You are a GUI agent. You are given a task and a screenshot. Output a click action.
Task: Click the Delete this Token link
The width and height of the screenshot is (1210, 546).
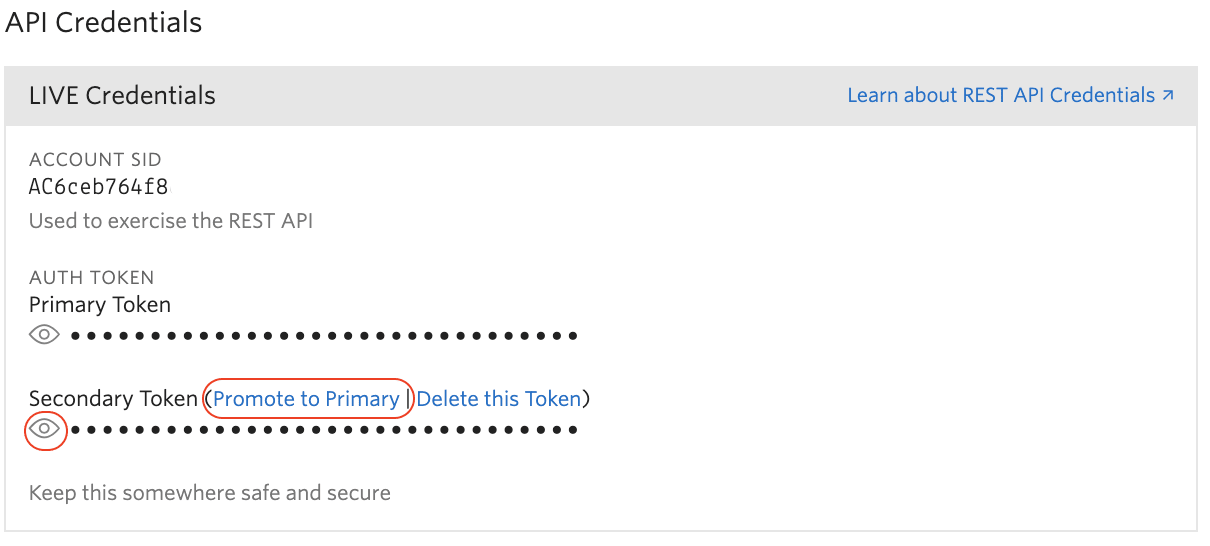(498, 399)
